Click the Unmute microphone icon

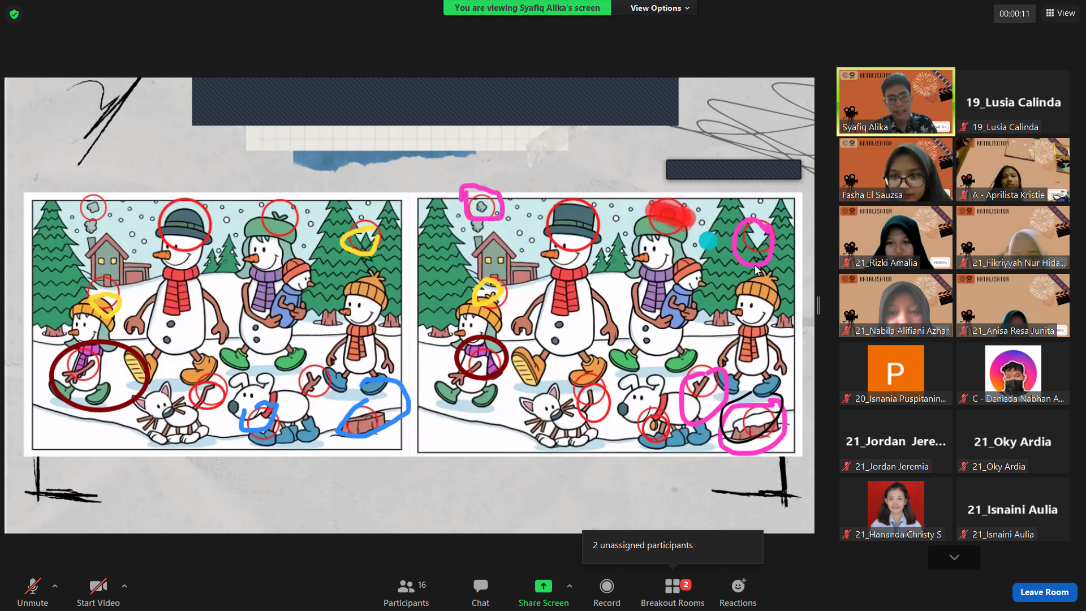(33, 586)
